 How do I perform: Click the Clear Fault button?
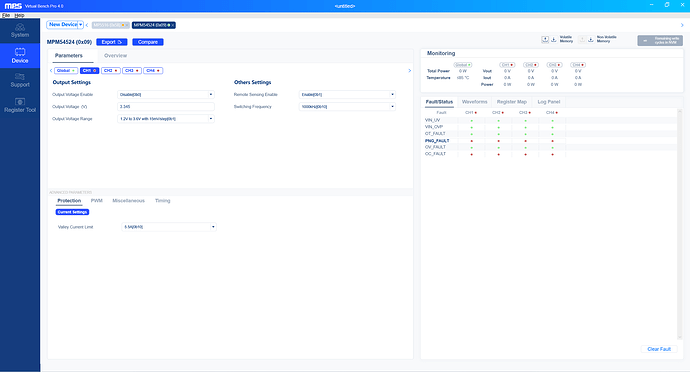tap(659, 349)
